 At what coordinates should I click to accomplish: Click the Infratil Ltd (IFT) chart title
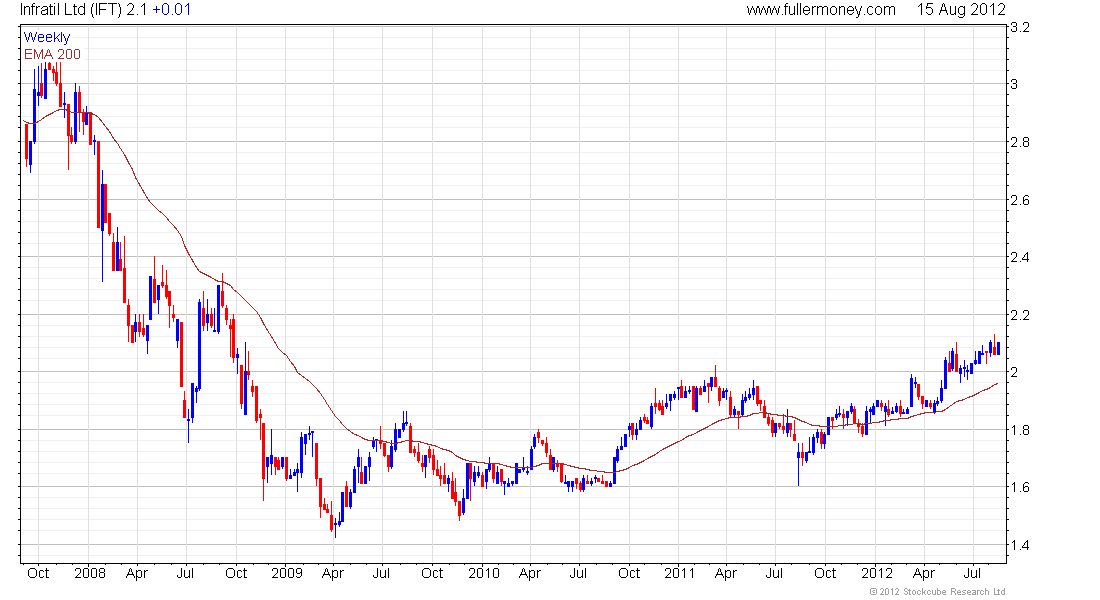pyautogui.click(x=71, y=10)
